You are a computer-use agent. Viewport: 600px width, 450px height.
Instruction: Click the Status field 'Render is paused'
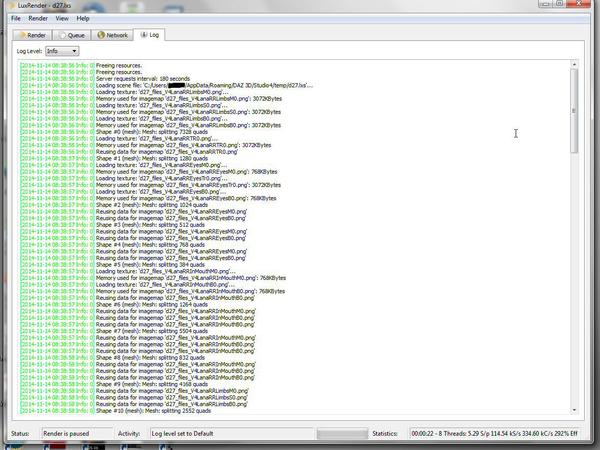[x=77, y=434]
